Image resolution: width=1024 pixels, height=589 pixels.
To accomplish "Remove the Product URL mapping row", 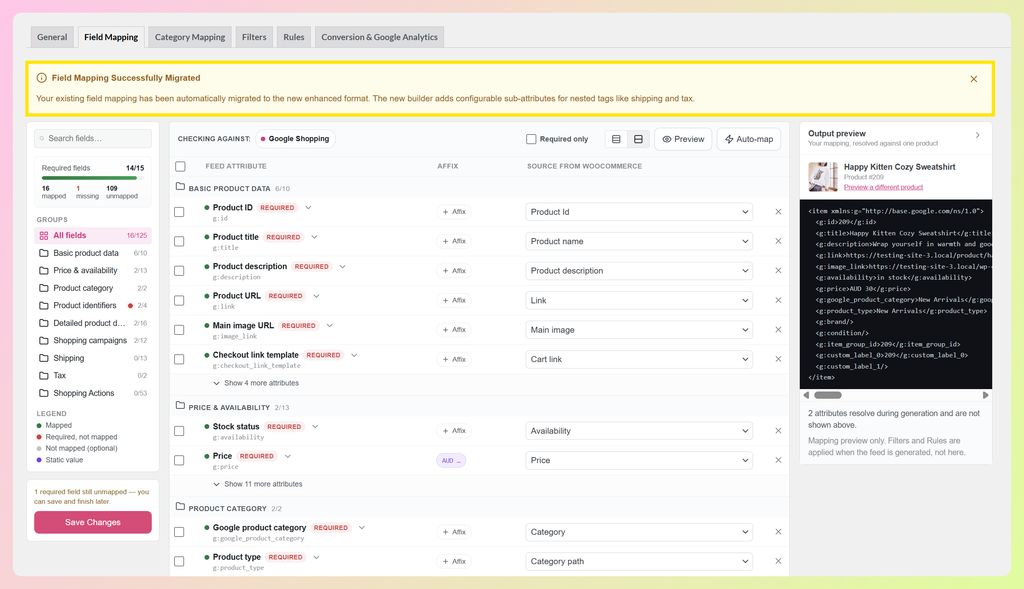I will coord(778,300).
